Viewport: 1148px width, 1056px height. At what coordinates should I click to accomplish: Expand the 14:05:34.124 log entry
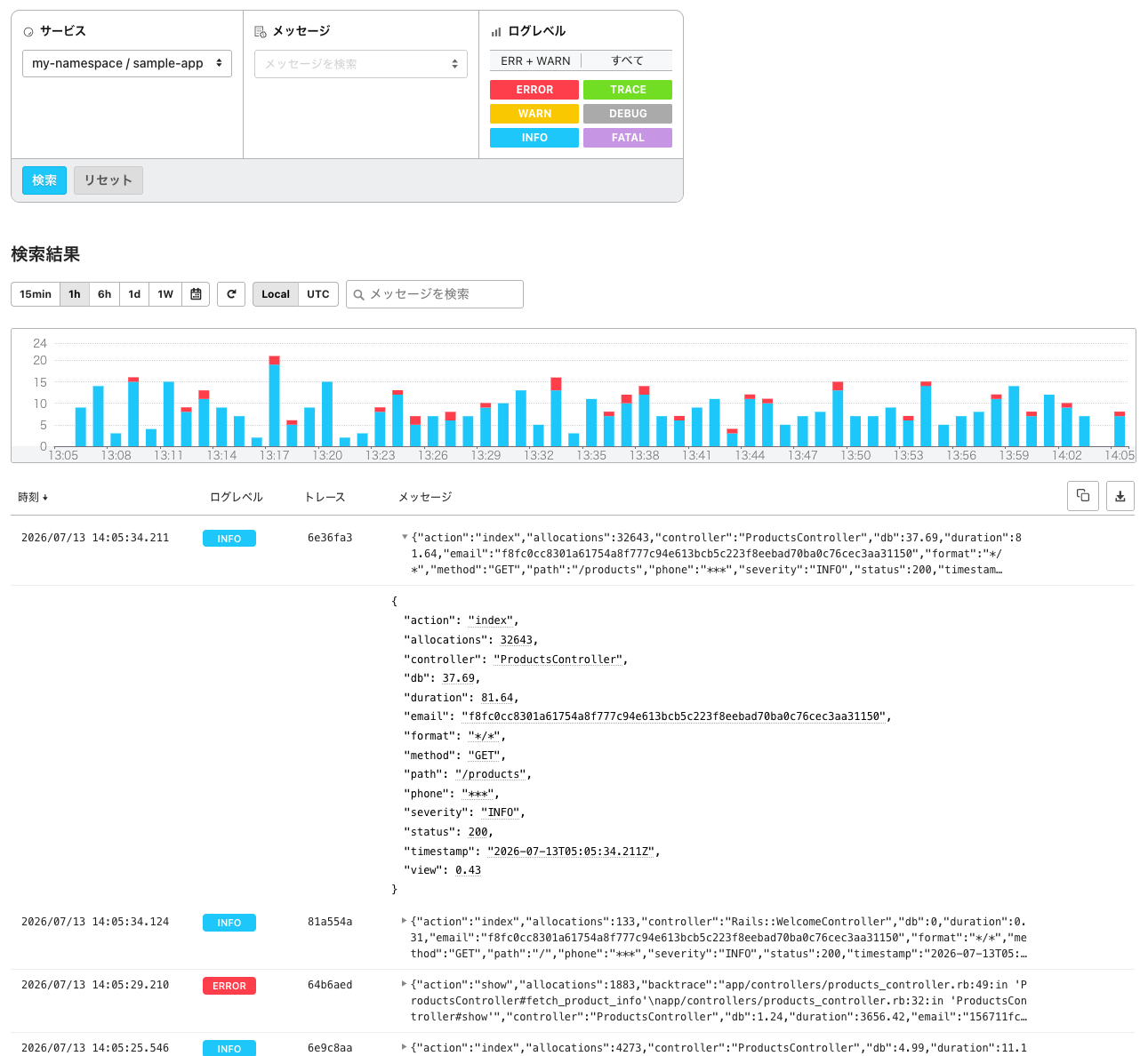[x=405, y=921]
